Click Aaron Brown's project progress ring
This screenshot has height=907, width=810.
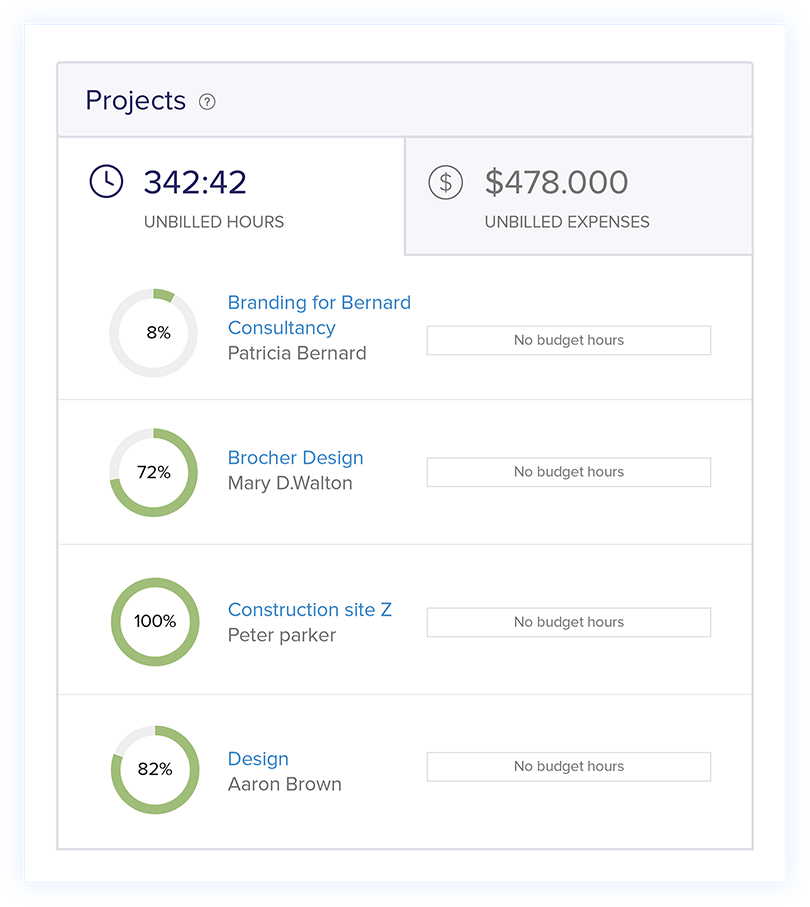(154, 770)
